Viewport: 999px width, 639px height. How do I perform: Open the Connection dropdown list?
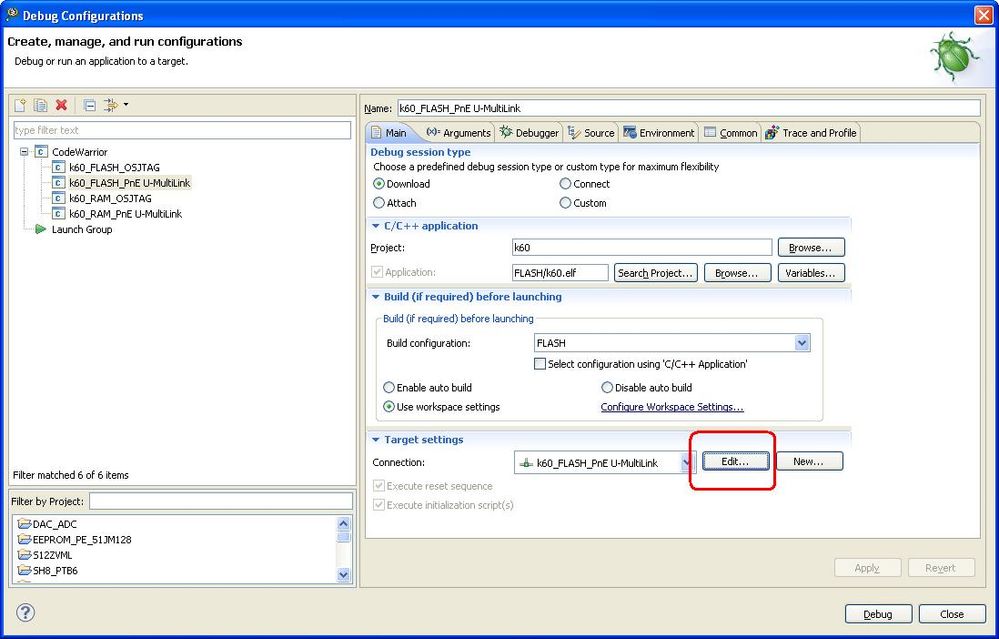pyautogui.click(x=686, y=463)
